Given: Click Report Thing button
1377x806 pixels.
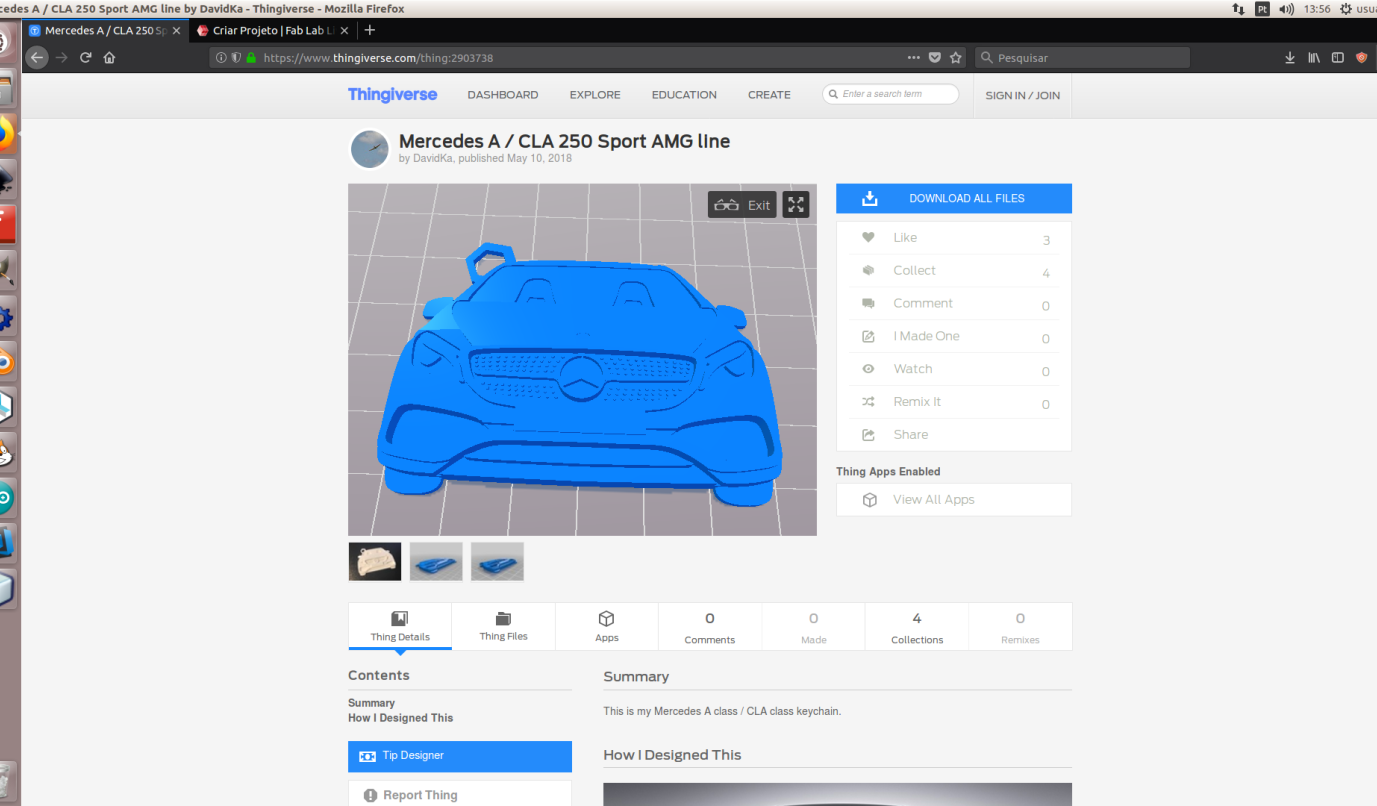Looking at the screenshot, I should click(460, 795).
